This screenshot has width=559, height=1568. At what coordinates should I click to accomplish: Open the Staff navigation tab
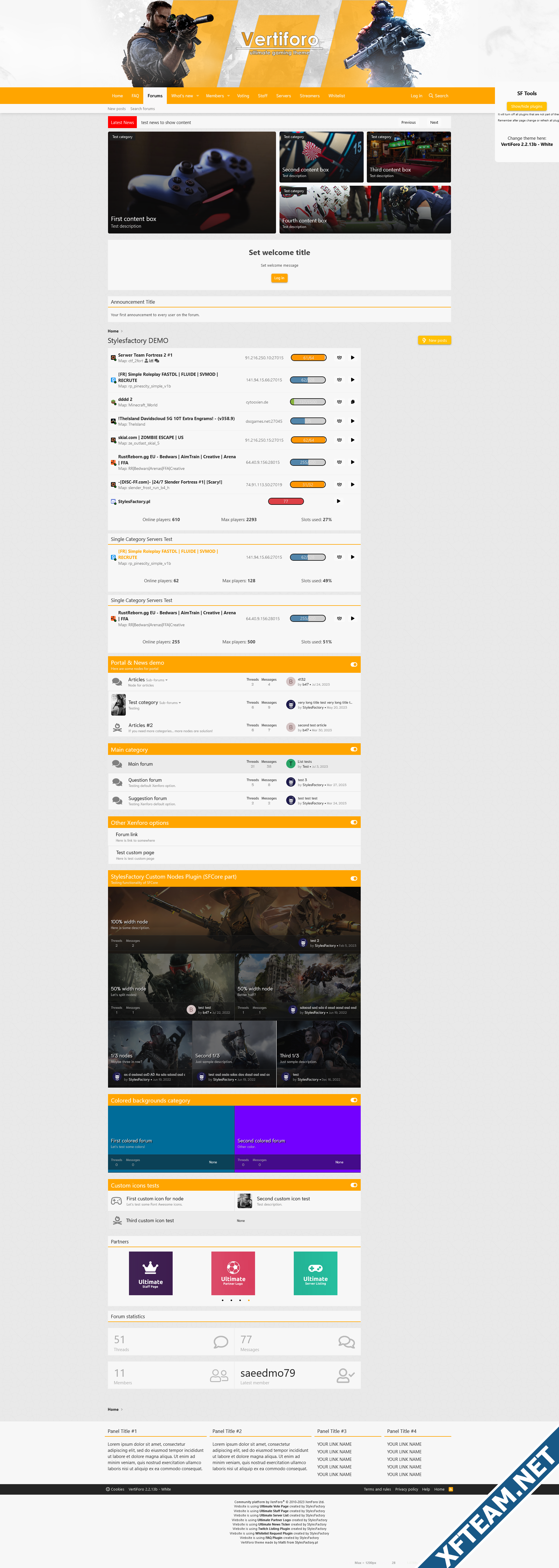pyautogui.click(x=262, y=95)
